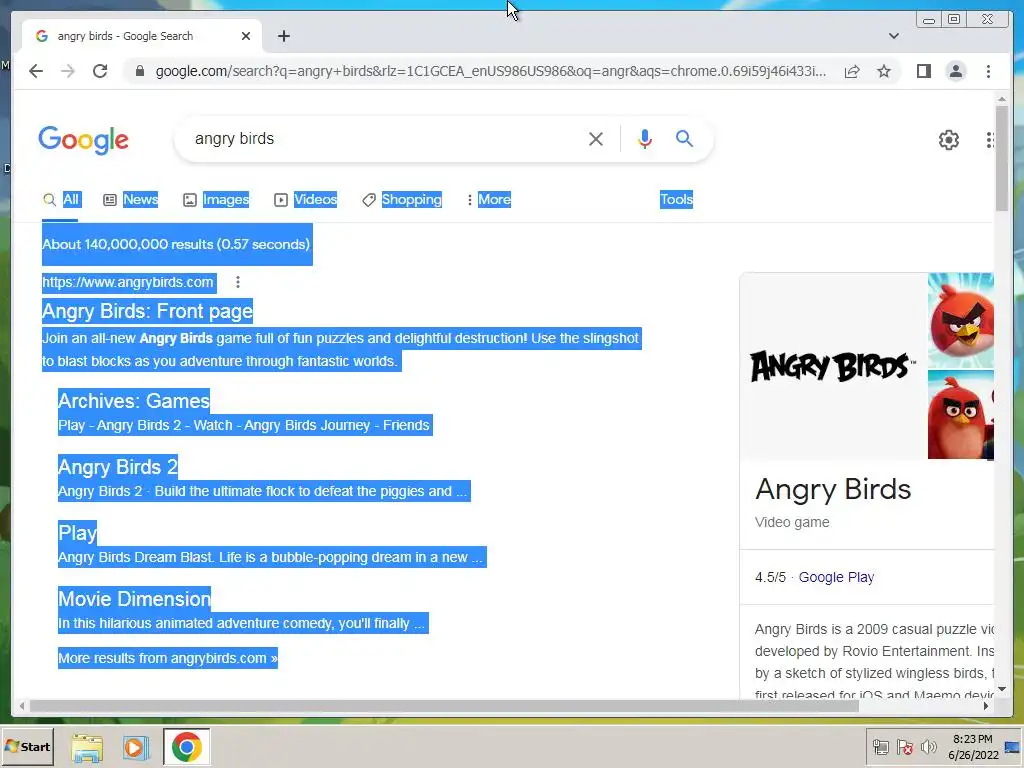Open lower red bird movie thumbnail
This screenshot has width=1024, height=768.
961,415
